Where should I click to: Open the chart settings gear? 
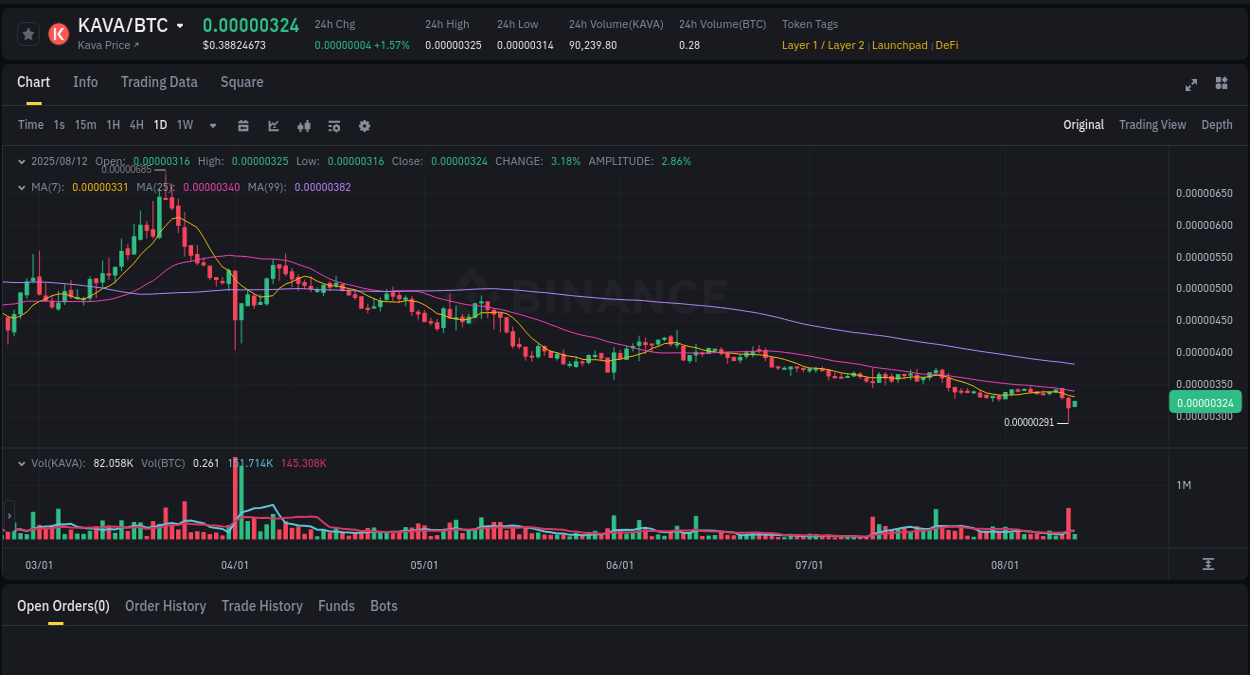[364, 125]
